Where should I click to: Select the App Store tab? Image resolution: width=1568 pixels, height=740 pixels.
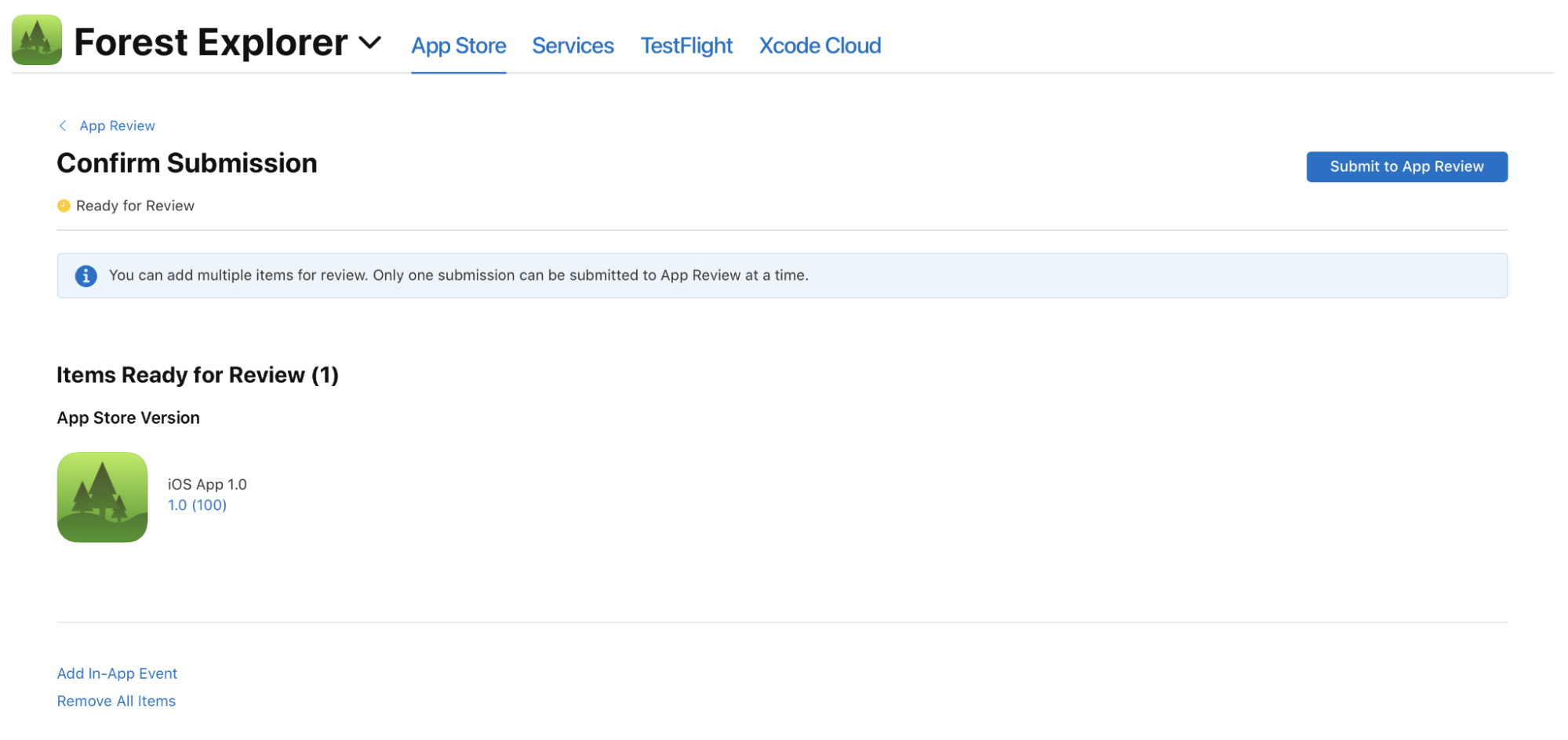pos(458,46)
